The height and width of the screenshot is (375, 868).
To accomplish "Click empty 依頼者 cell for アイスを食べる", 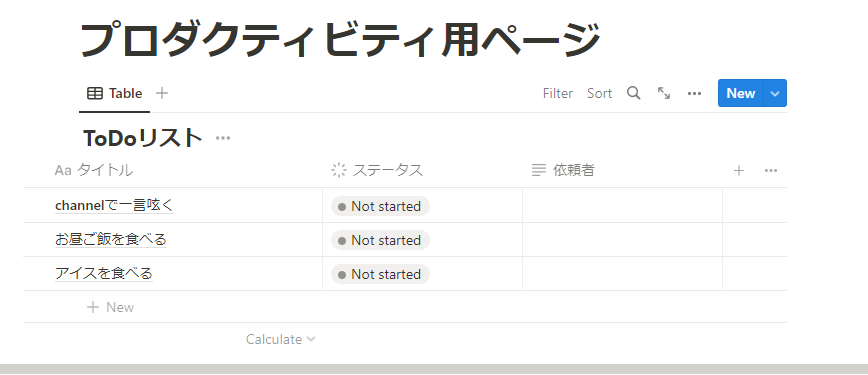I will click(x=622, y=274).
